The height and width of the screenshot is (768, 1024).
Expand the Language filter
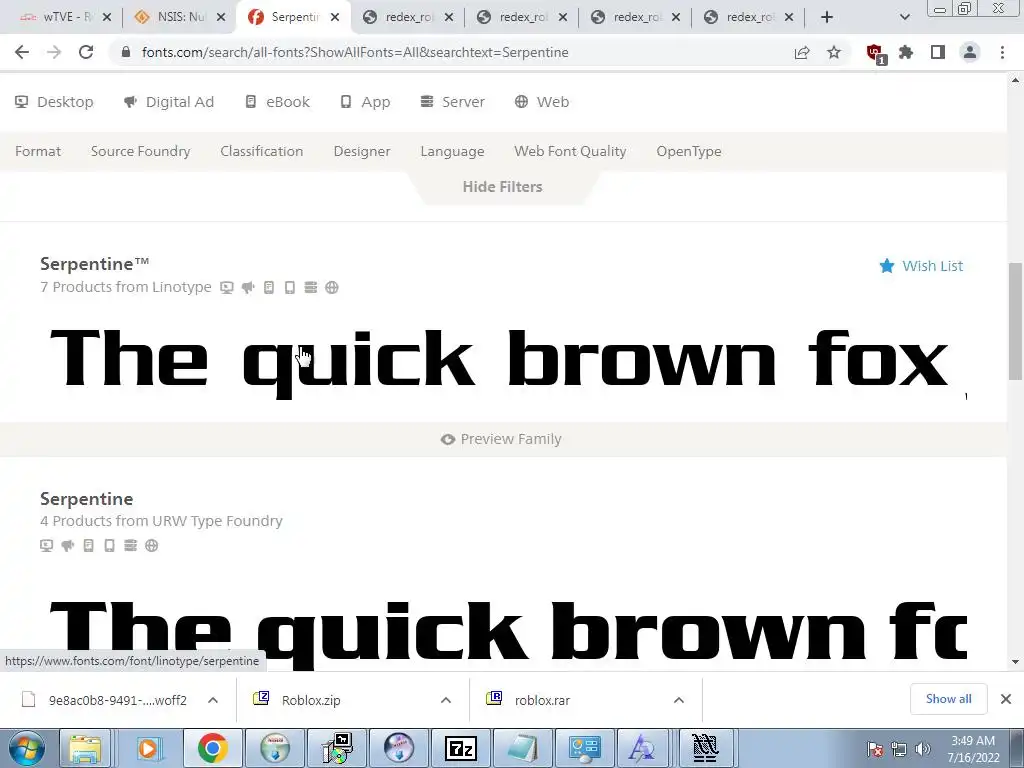(x=452, y=152)
